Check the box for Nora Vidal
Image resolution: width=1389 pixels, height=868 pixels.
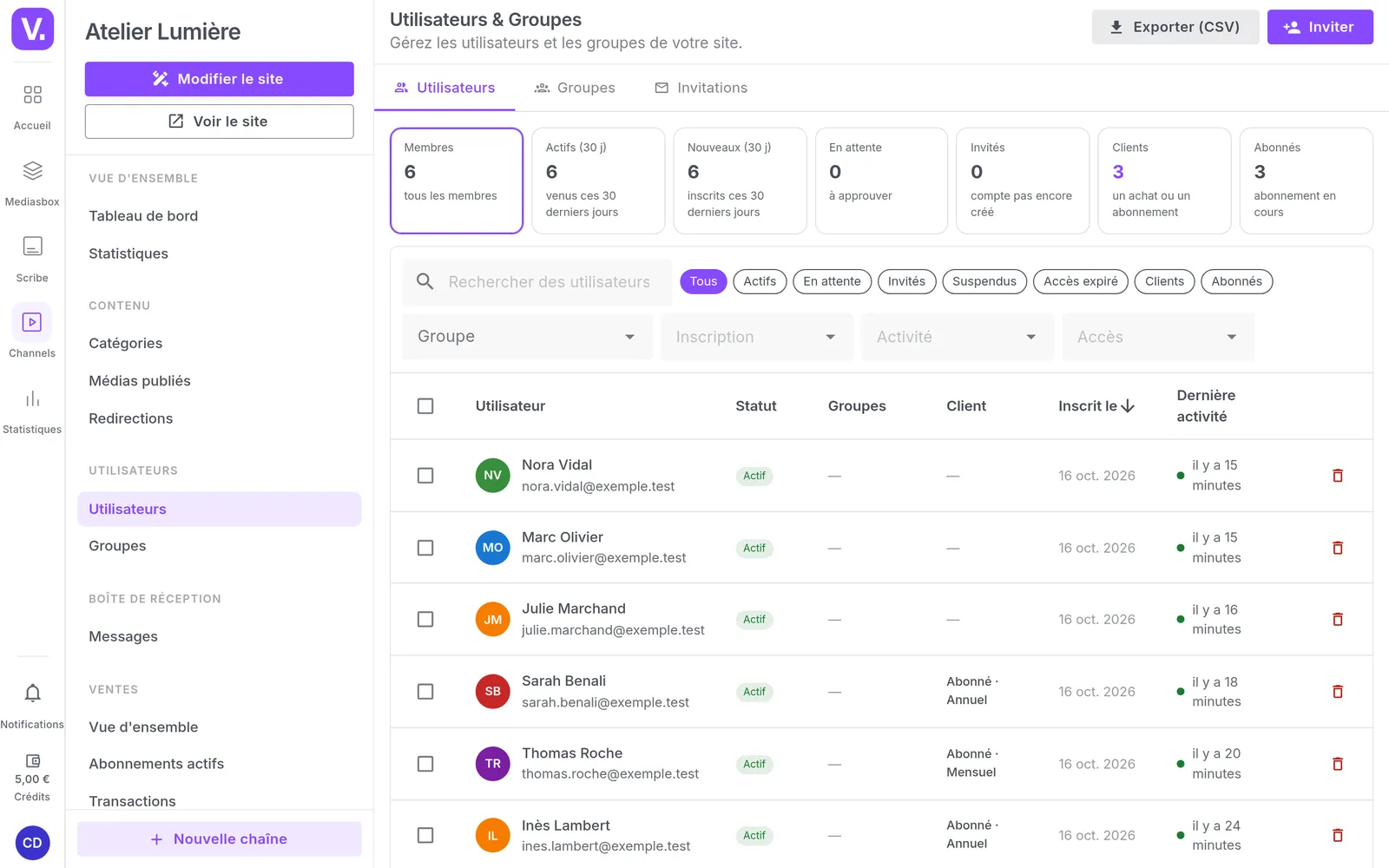(x=425, y=476)
